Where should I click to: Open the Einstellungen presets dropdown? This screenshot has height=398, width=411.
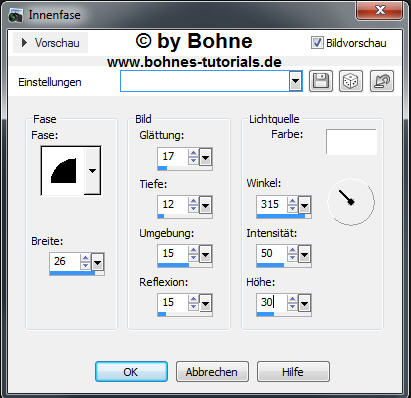tap(295, 81)
